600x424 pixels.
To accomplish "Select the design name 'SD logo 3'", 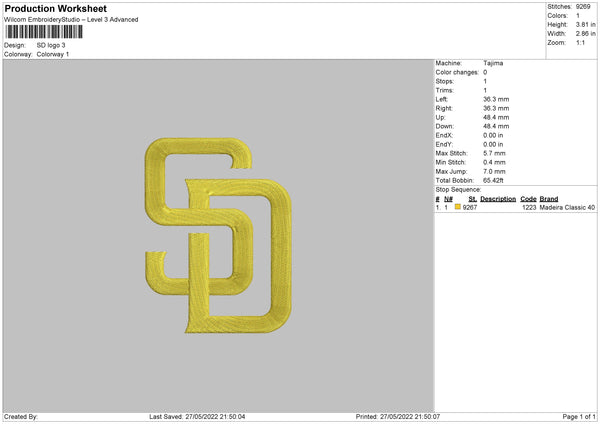I will [x=51, y=45].
